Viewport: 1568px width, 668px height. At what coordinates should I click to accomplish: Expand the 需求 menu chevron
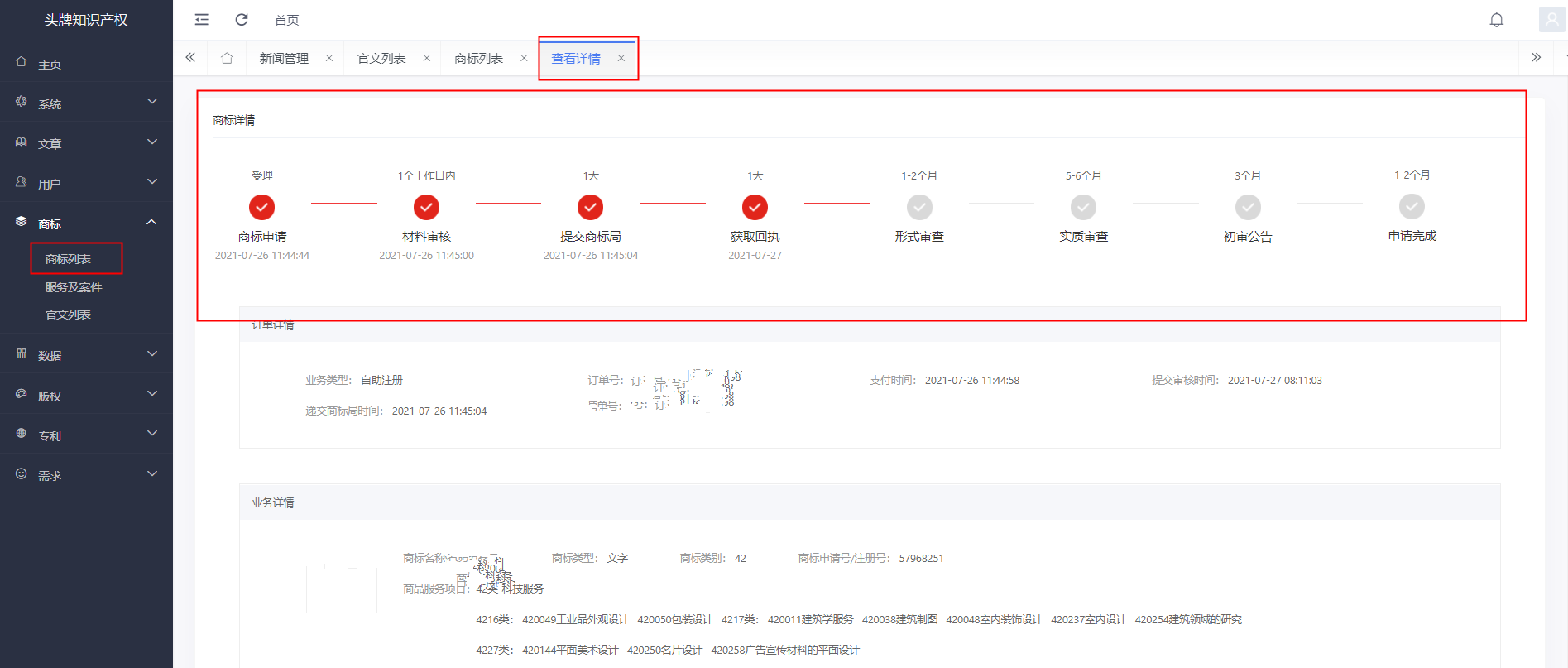tap(152, 473)
